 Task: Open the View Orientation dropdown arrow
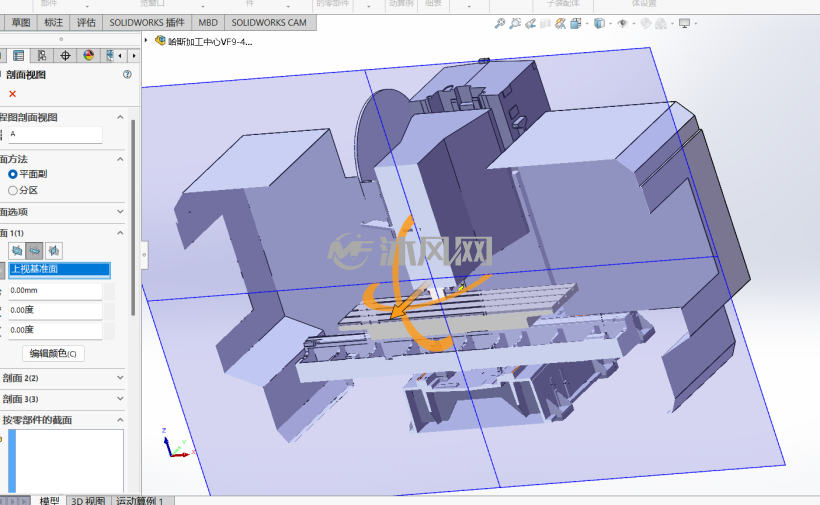pos(587,24)
